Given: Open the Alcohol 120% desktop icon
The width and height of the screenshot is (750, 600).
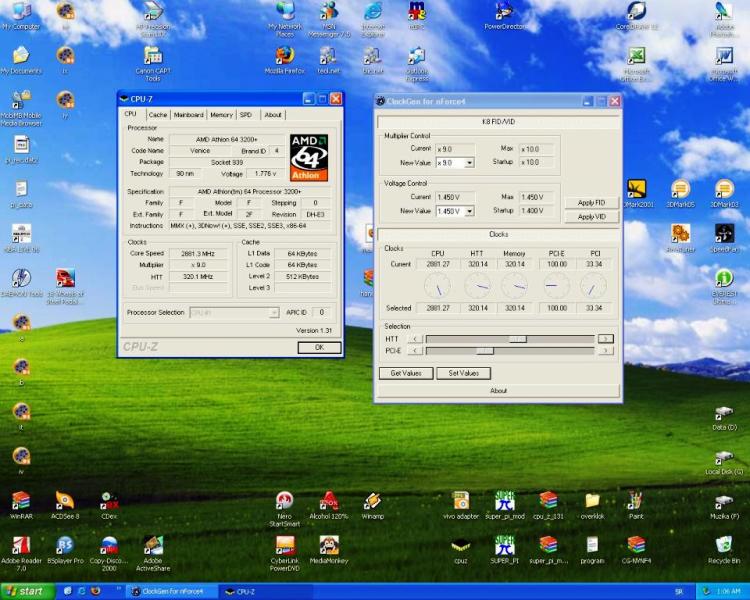Looking at the screenshot, I should (x=328, y=500).
